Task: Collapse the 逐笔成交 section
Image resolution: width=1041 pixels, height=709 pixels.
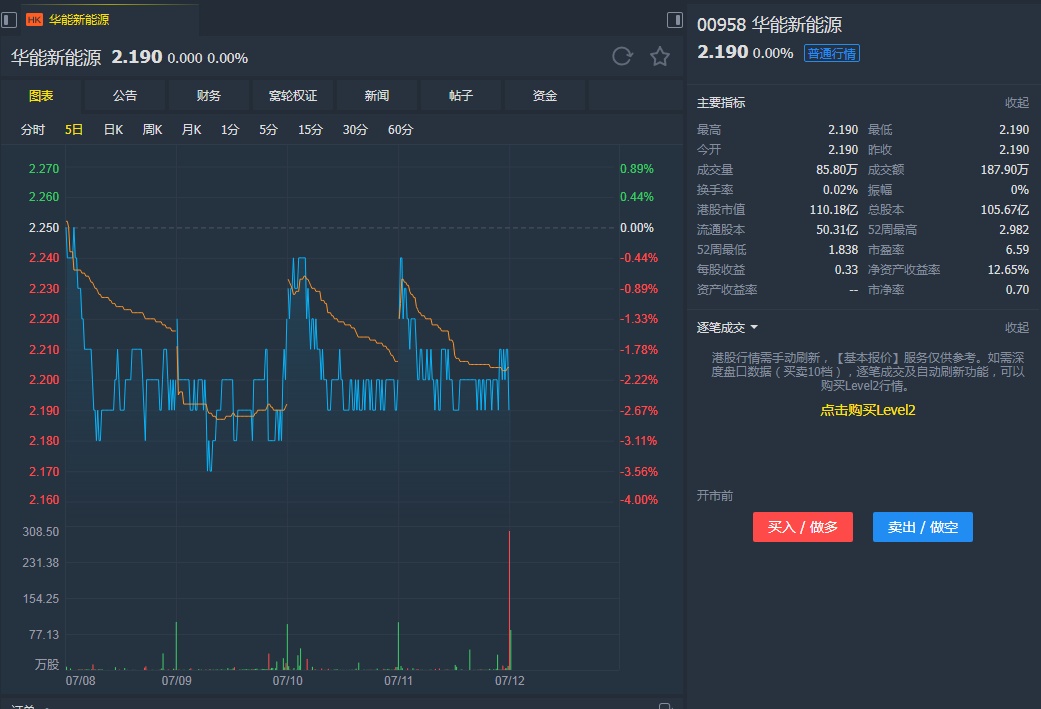Action: [x=1016, y=327]
